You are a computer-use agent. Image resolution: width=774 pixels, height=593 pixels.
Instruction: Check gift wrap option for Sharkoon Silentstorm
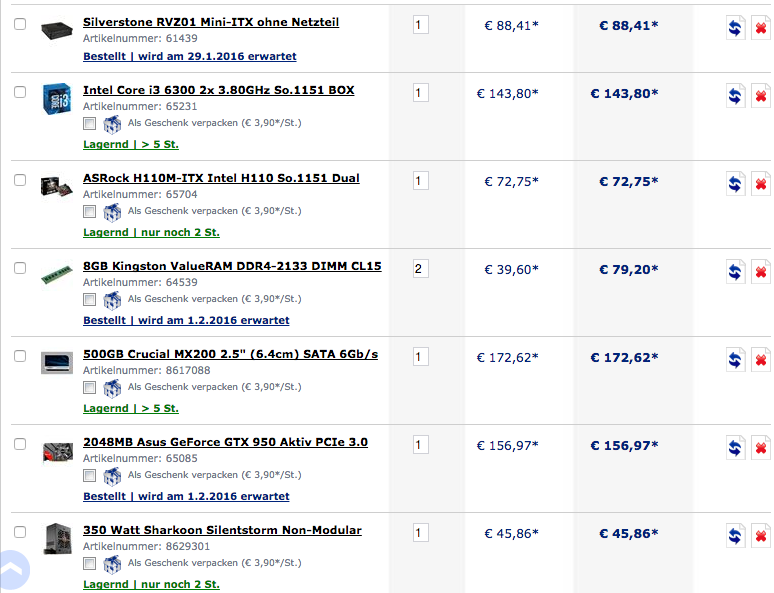tap(89, 563)
